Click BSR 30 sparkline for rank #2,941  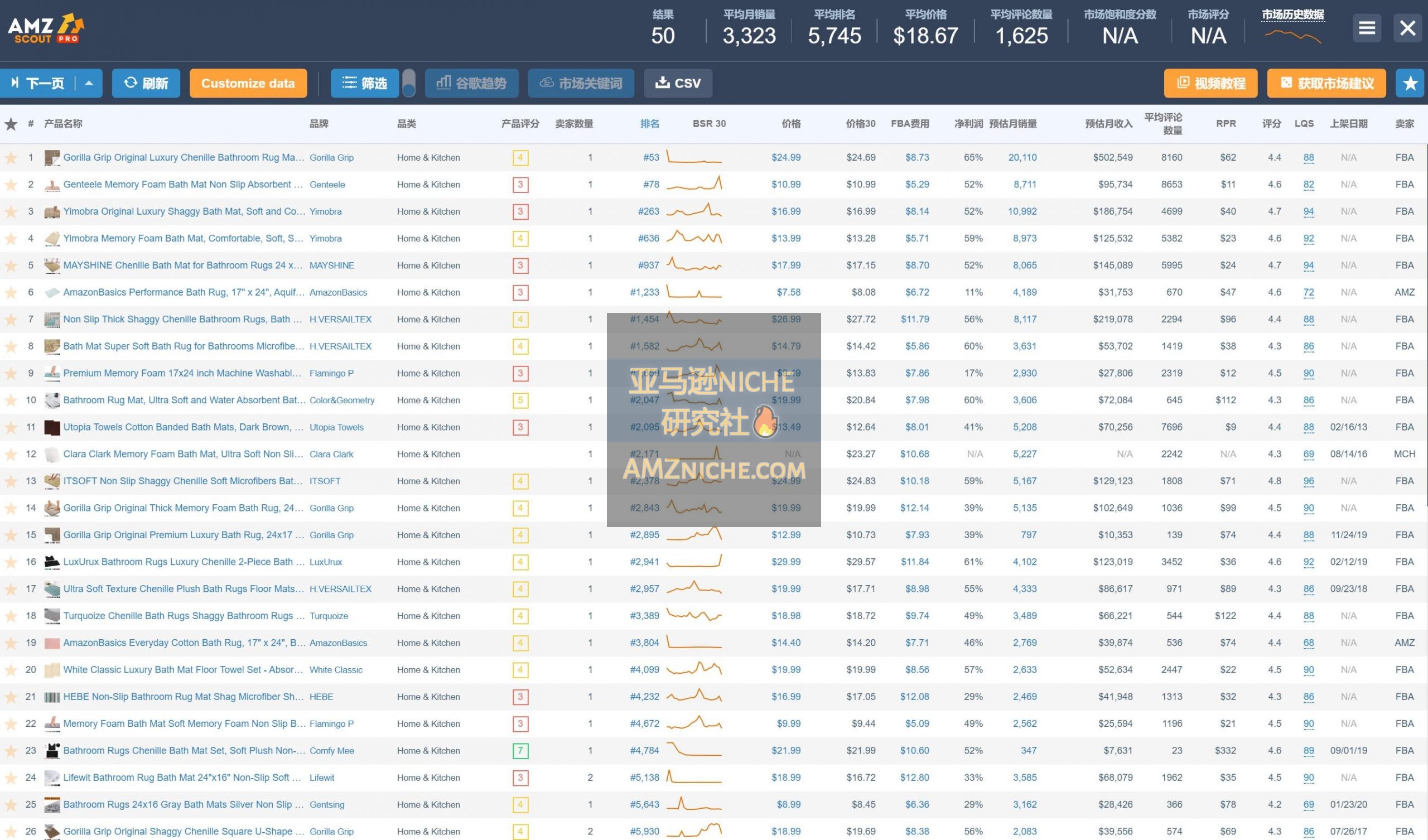694,561
